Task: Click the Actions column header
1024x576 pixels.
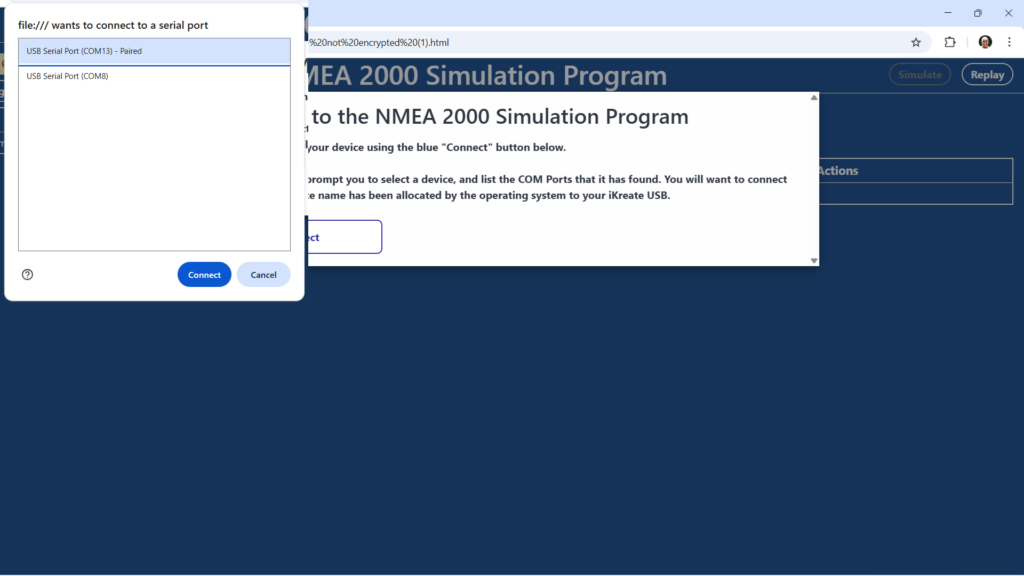Action: [x=838, y=171]
